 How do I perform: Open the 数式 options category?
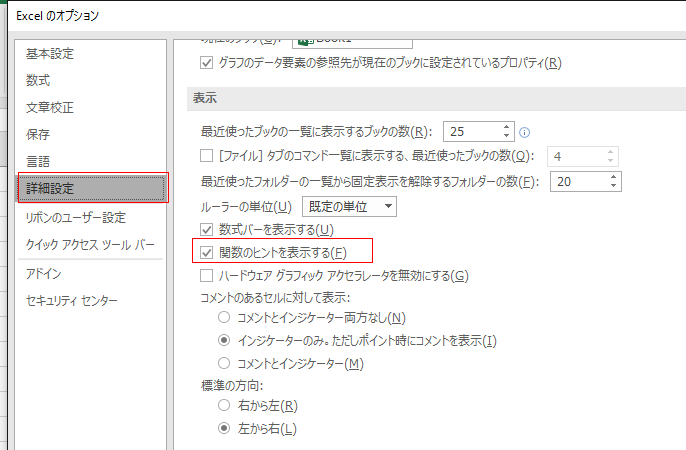(38, 80)
